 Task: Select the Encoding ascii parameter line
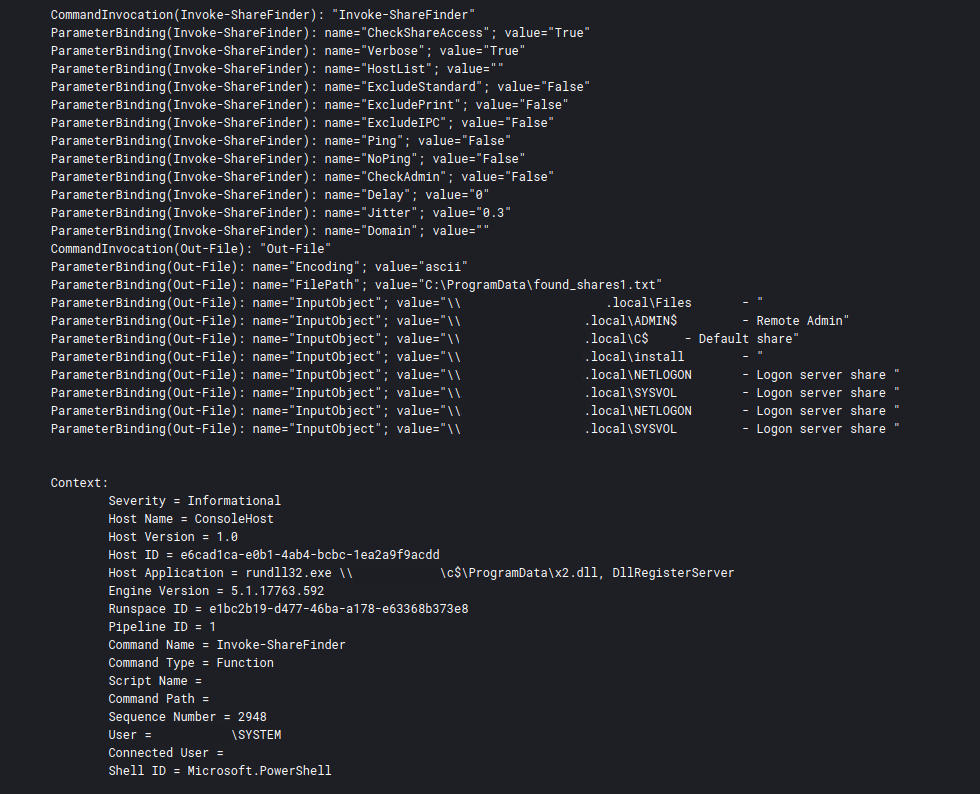259,267
